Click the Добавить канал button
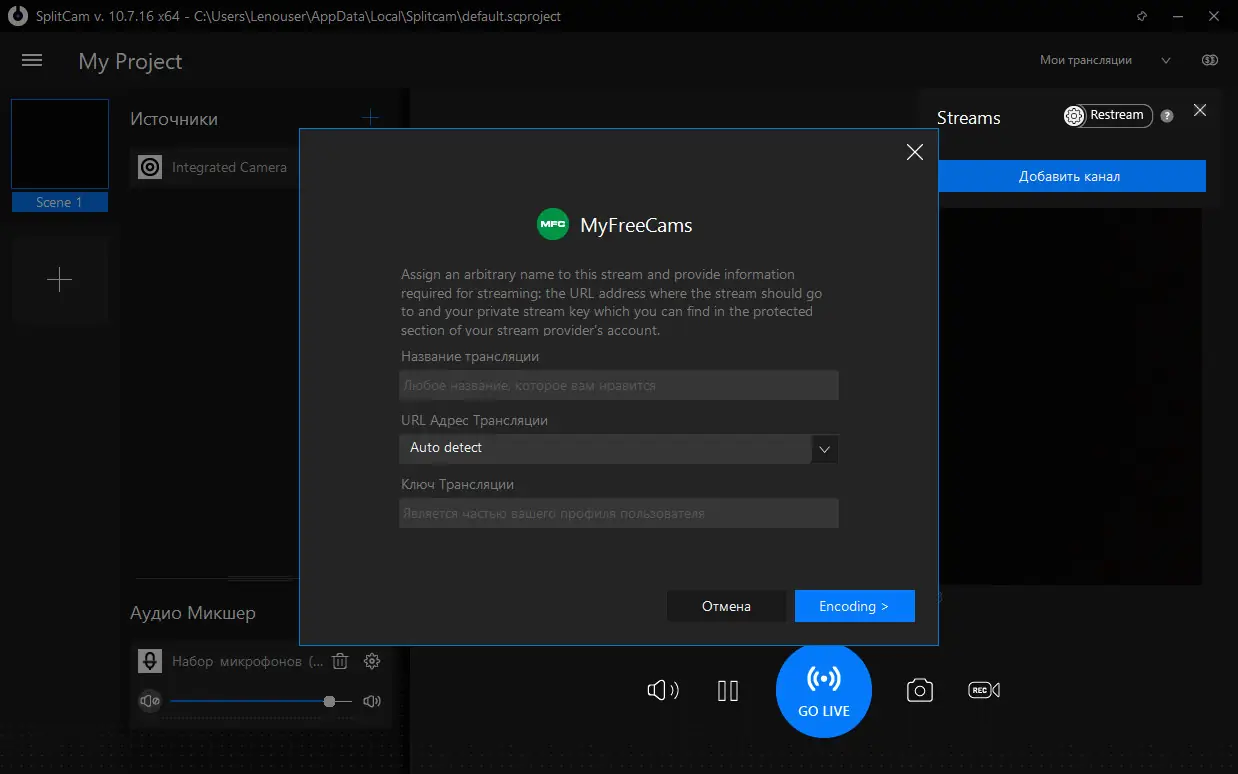Image resolution: width=1238 pixels, height=774 pixels. (x=1069, y=176)
